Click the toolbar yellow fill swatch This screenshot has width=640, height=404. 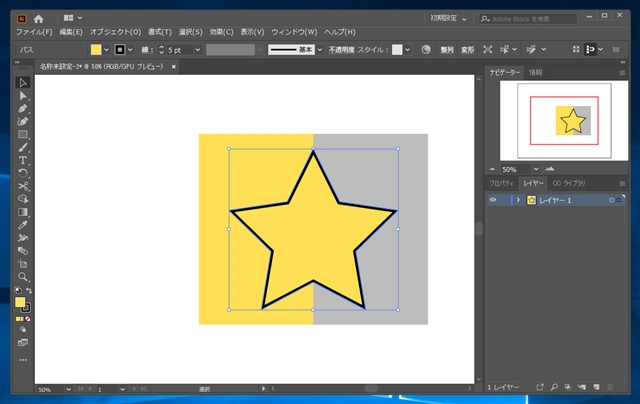tap(20, 302)
